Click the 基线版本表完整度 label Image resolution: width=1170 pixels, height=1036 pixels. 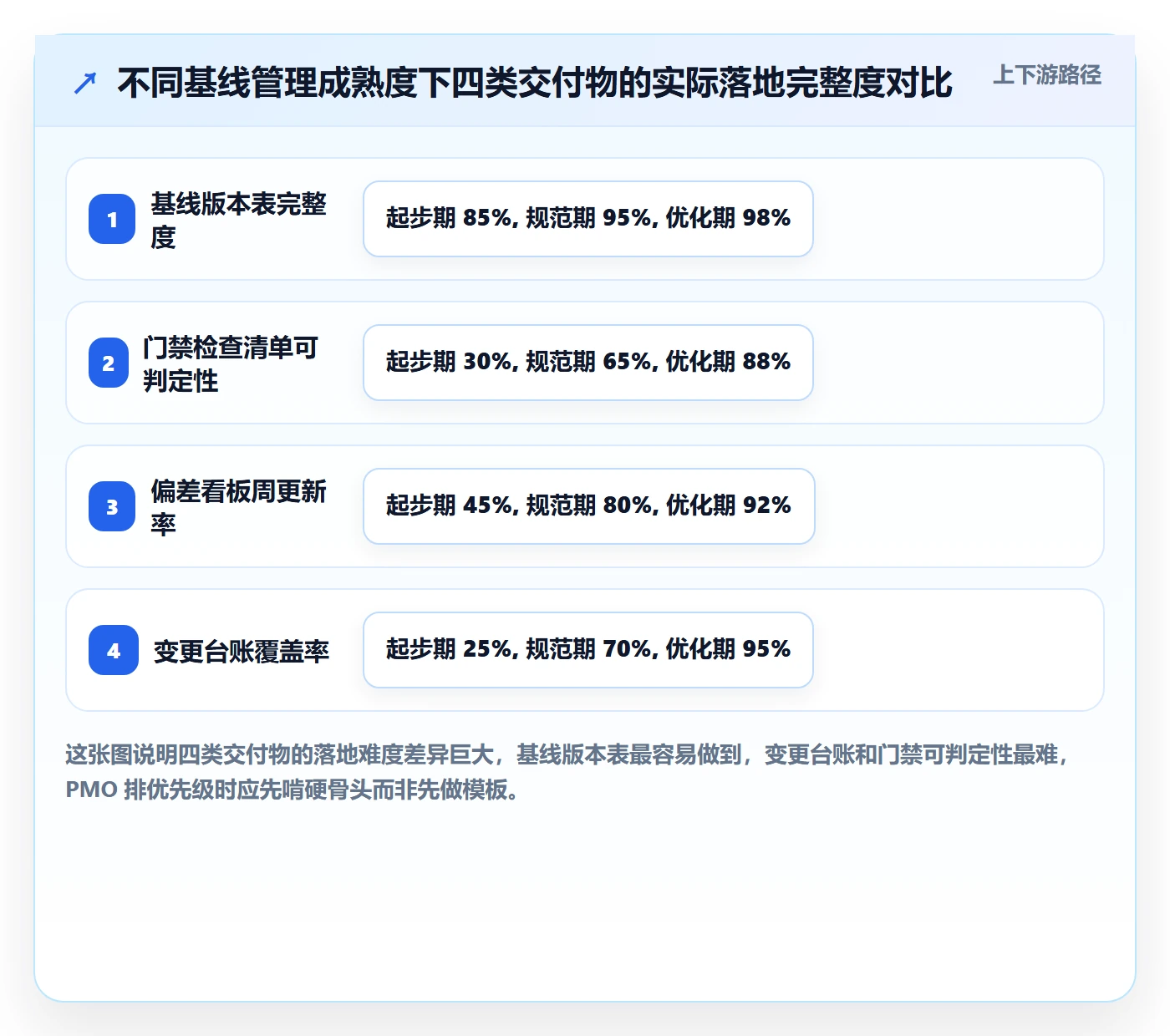click(239, 220)
